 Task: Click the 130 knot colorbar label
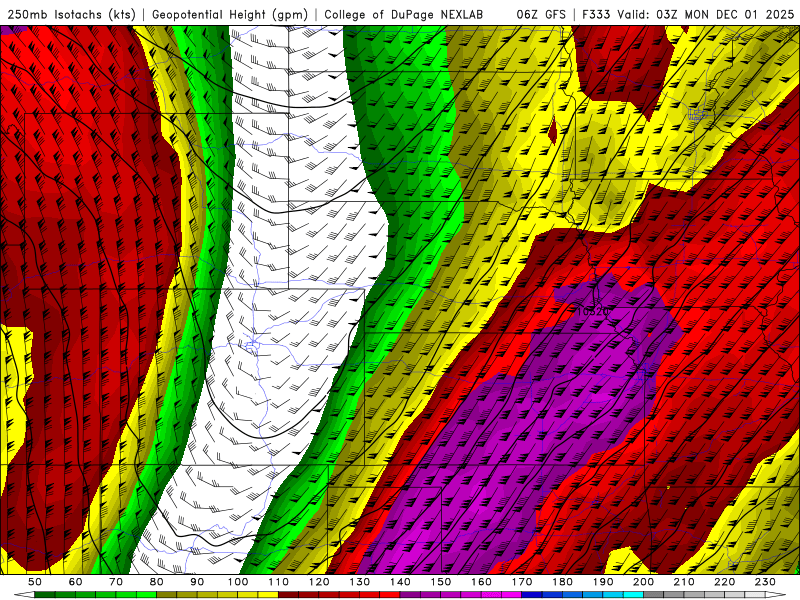pyautogui.click(x=360, y=582)
